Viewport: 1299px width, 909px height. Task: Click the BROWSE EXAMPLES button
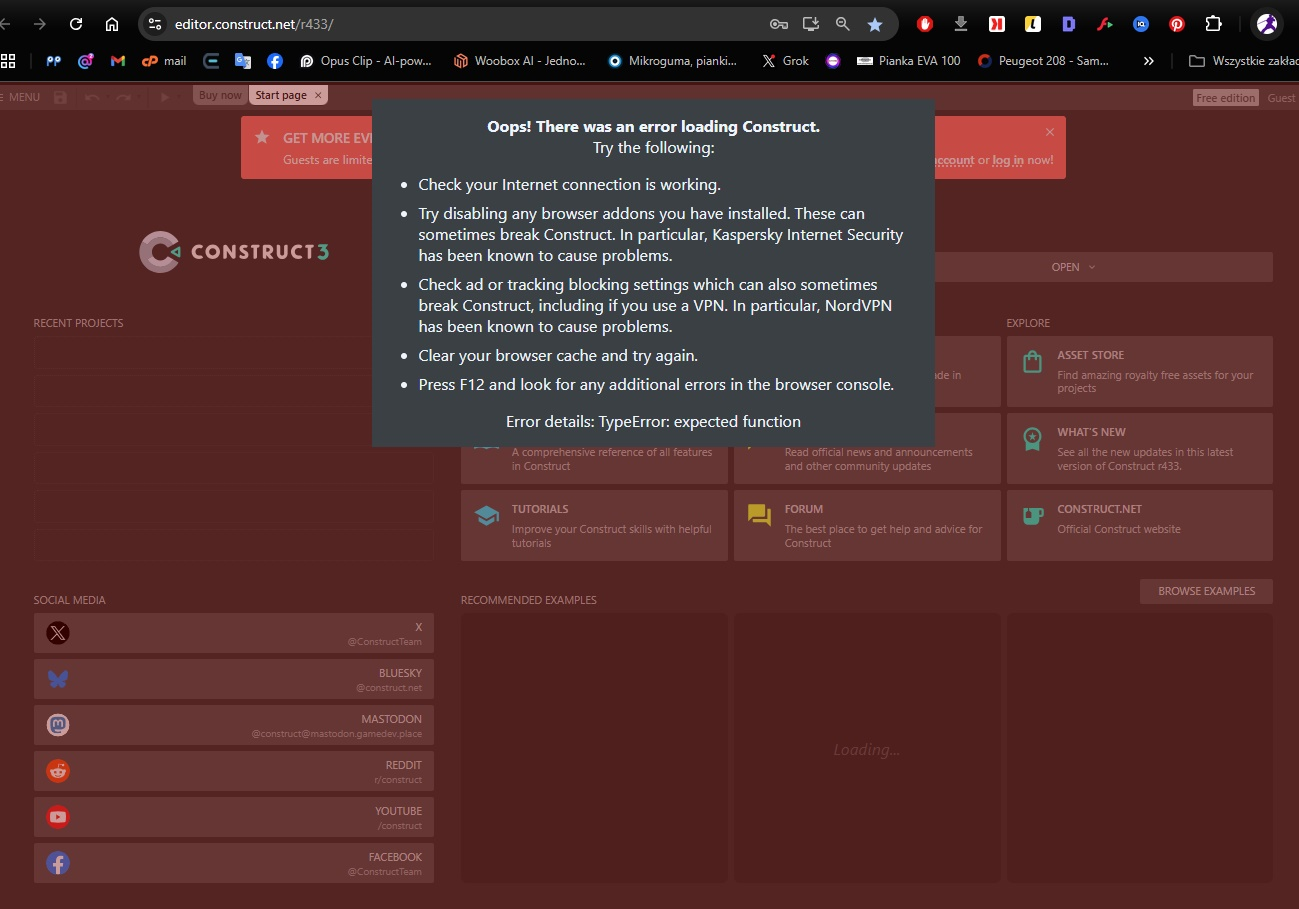[1206, 591]
